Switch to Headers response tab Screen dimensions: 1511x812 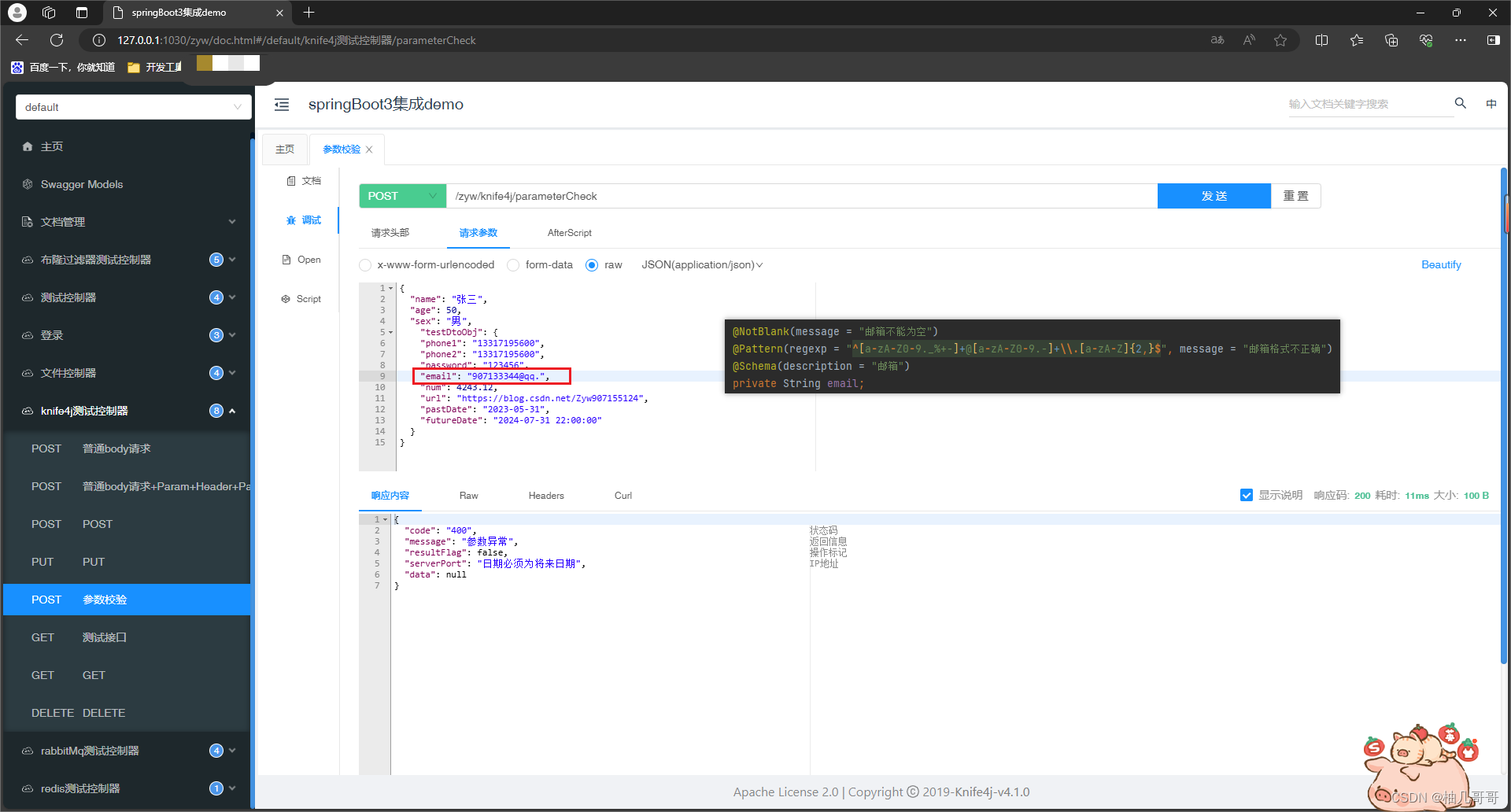[x=546, y=496]
